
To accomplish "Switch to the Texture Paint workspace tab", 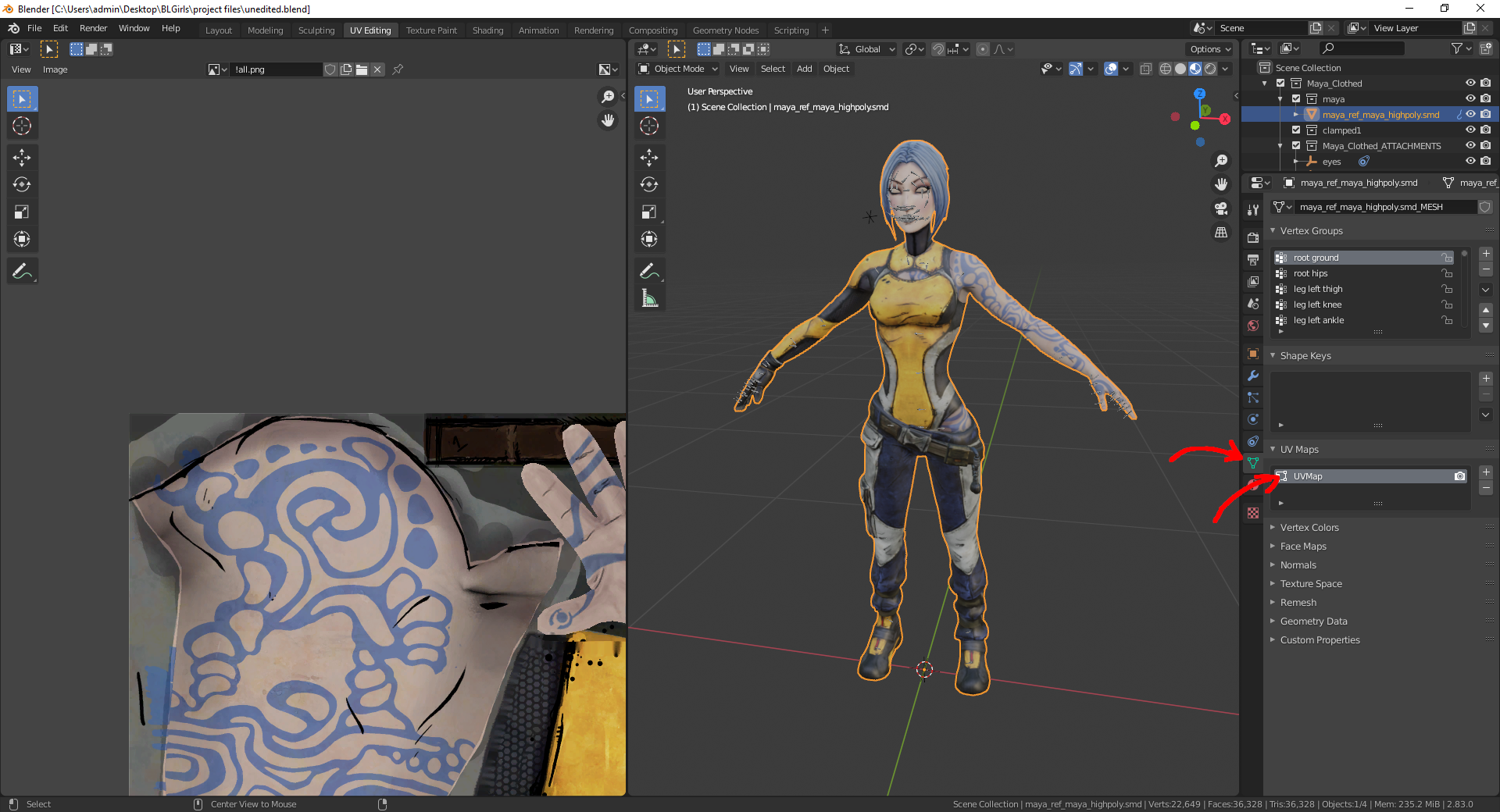I will pyautogui.click(x=431, y=30).
